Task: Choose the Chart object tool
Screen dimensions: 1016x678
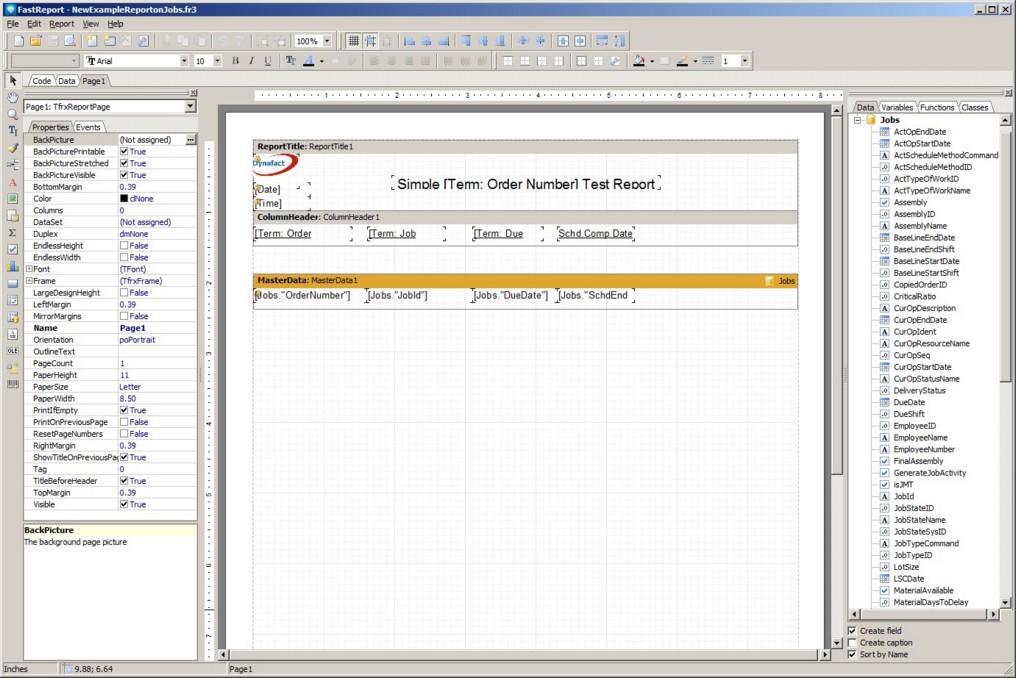Action: [x=13, y=267]
